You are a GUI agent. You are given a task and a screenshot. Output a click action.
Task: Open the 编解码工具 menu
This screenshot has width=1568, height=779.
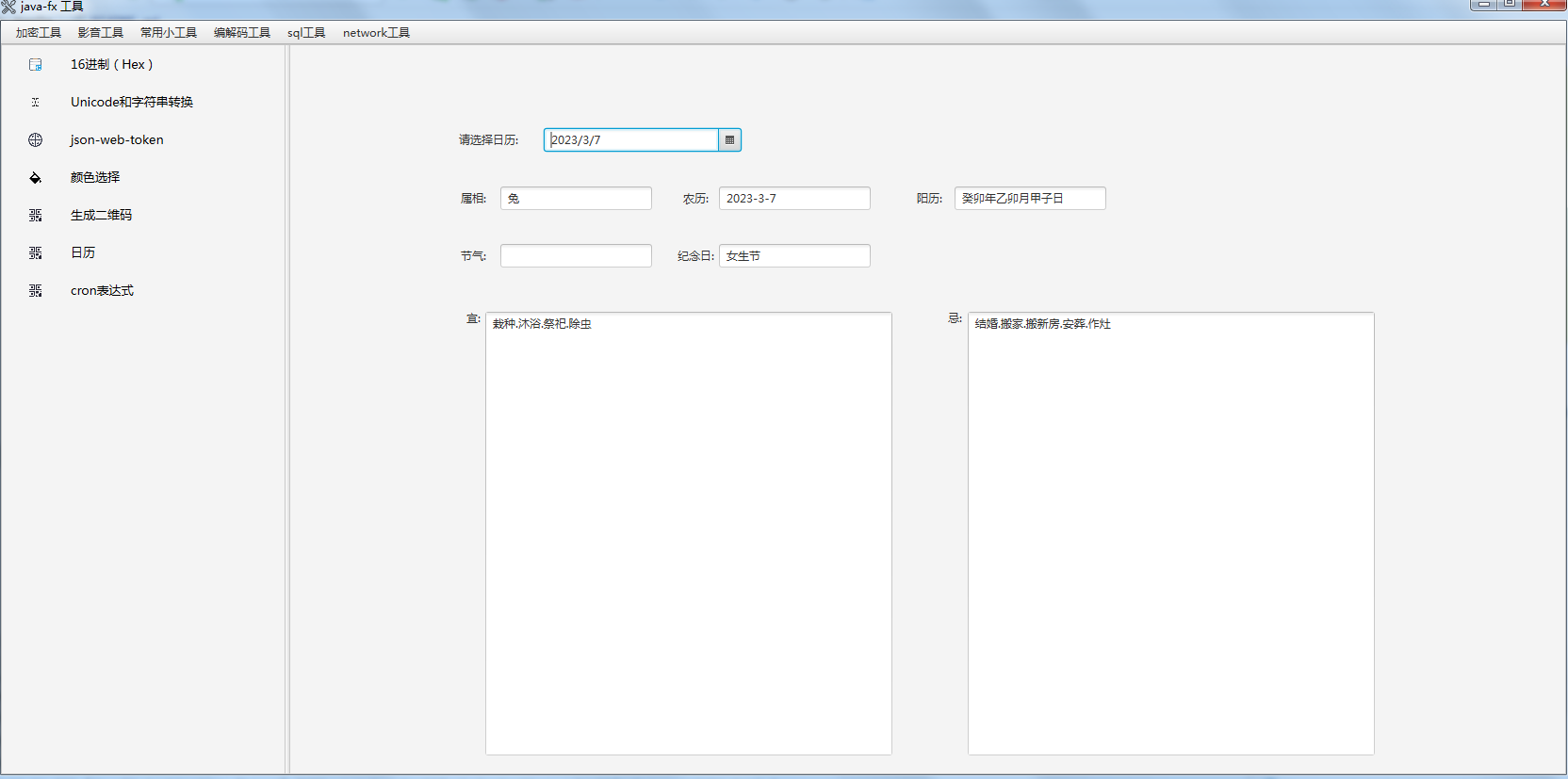coord(242,33)
